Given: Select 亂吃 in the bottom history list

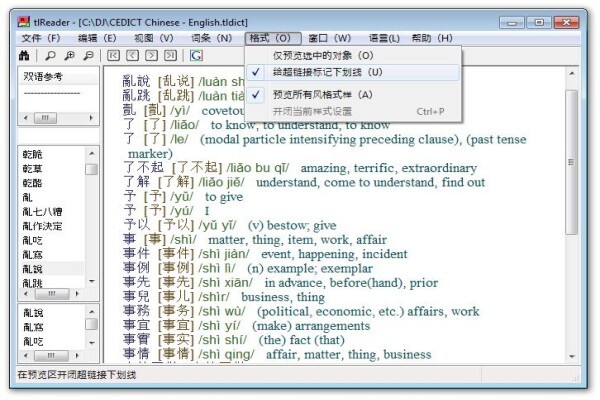Looking at the screenshot, I should [33, 341].
